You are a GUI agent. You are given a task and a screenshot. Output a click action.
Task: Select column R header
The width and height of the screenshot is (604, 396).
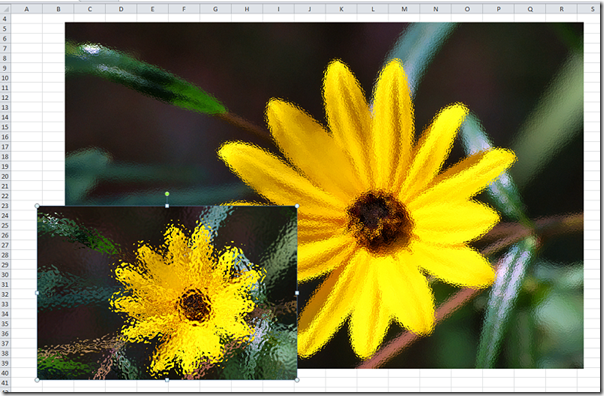click(x=562, y=9)
